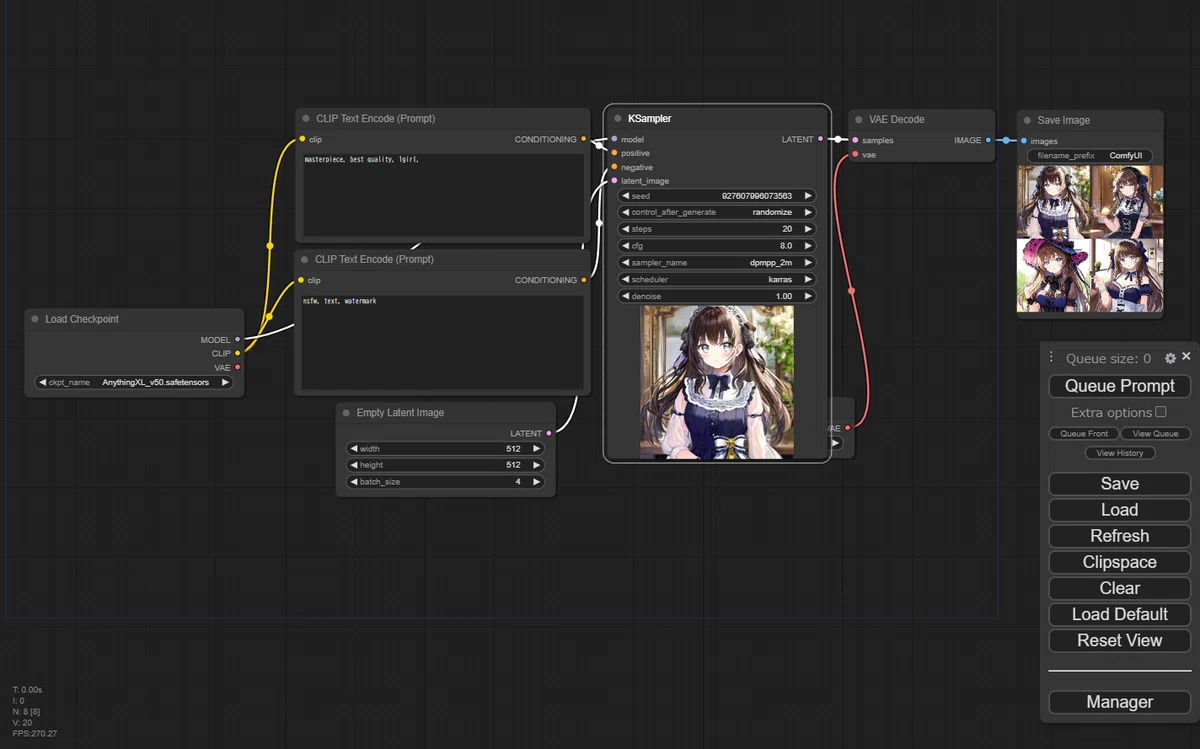Open the sampler_name dpmpp_2m selector

(x=717, y=263)
